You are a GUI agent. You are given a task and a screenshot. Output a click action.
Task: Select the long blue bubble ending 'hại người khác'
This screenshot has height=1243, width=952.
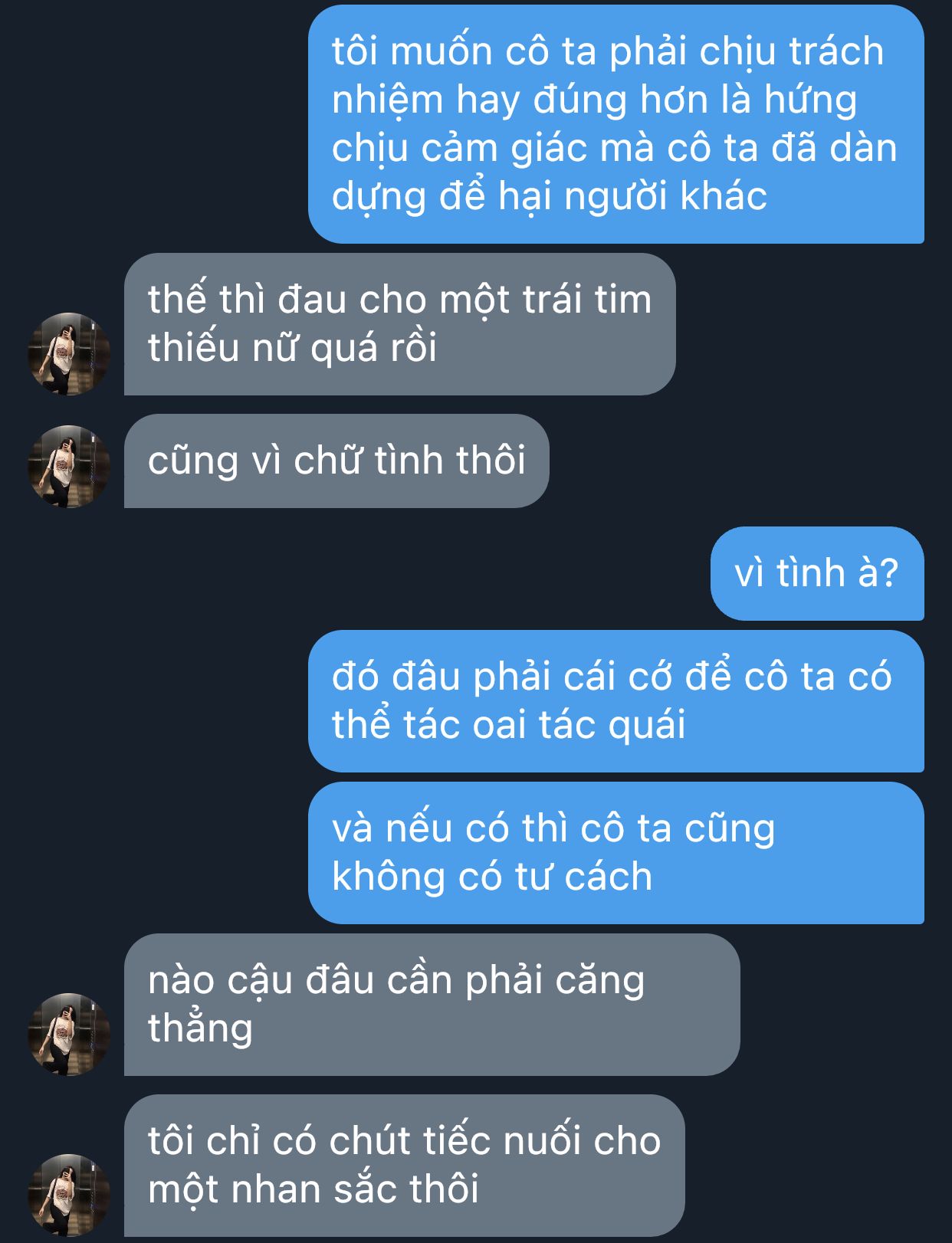click(x=616, y=124)
